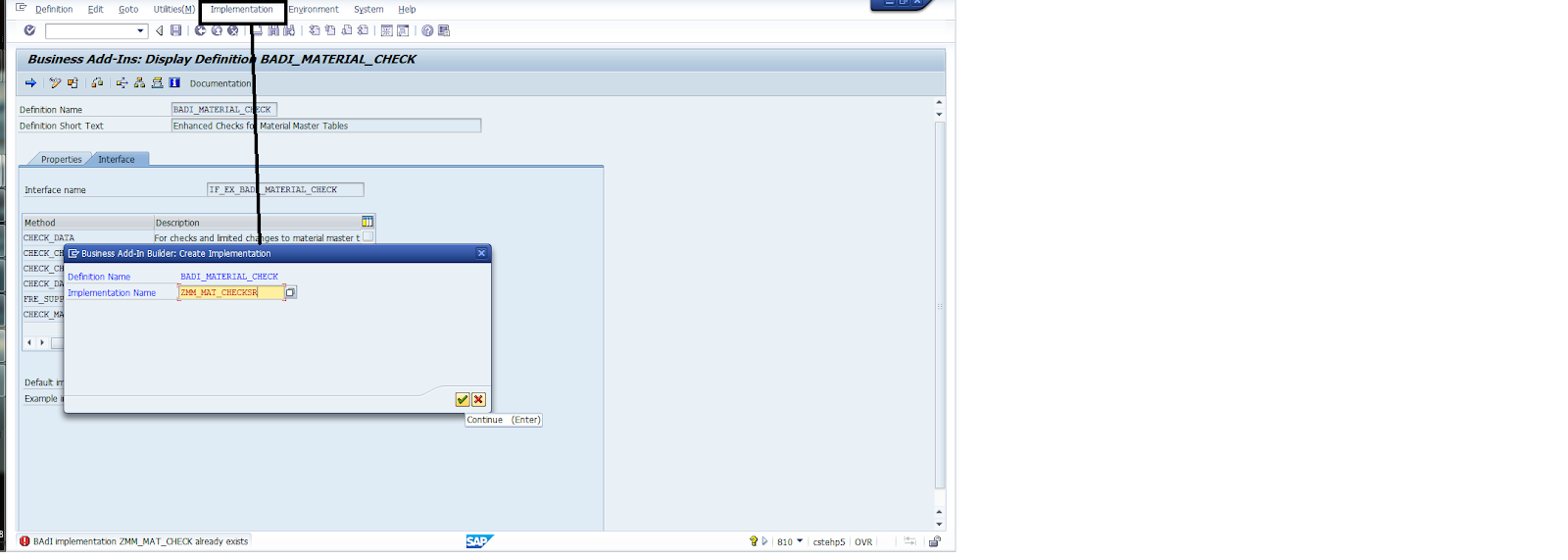
Task: Click the green Continue checkmark in the dialog
Action: (x=463, y=399)
